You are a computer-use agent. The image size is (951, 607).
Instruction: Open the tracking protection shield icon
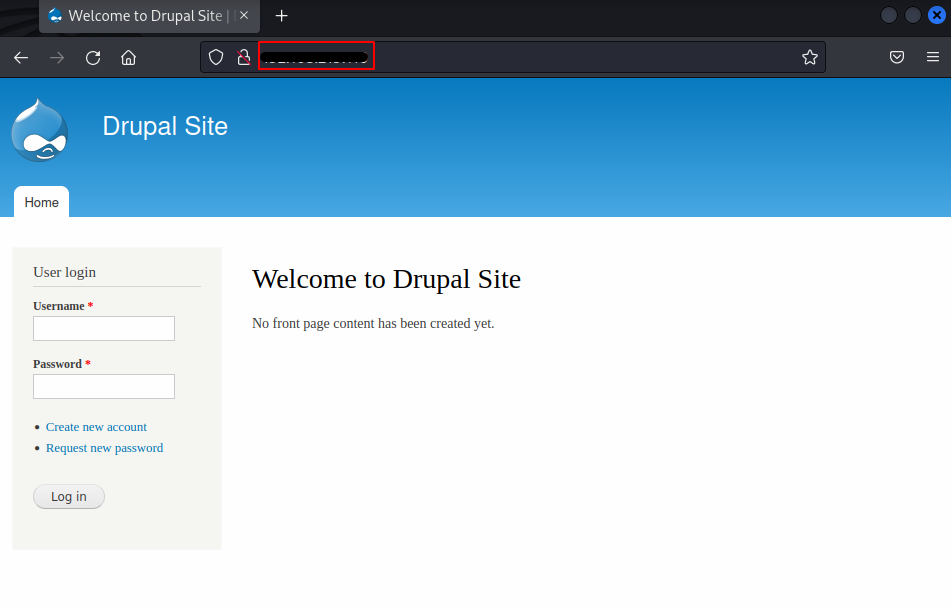pos(216,58)
